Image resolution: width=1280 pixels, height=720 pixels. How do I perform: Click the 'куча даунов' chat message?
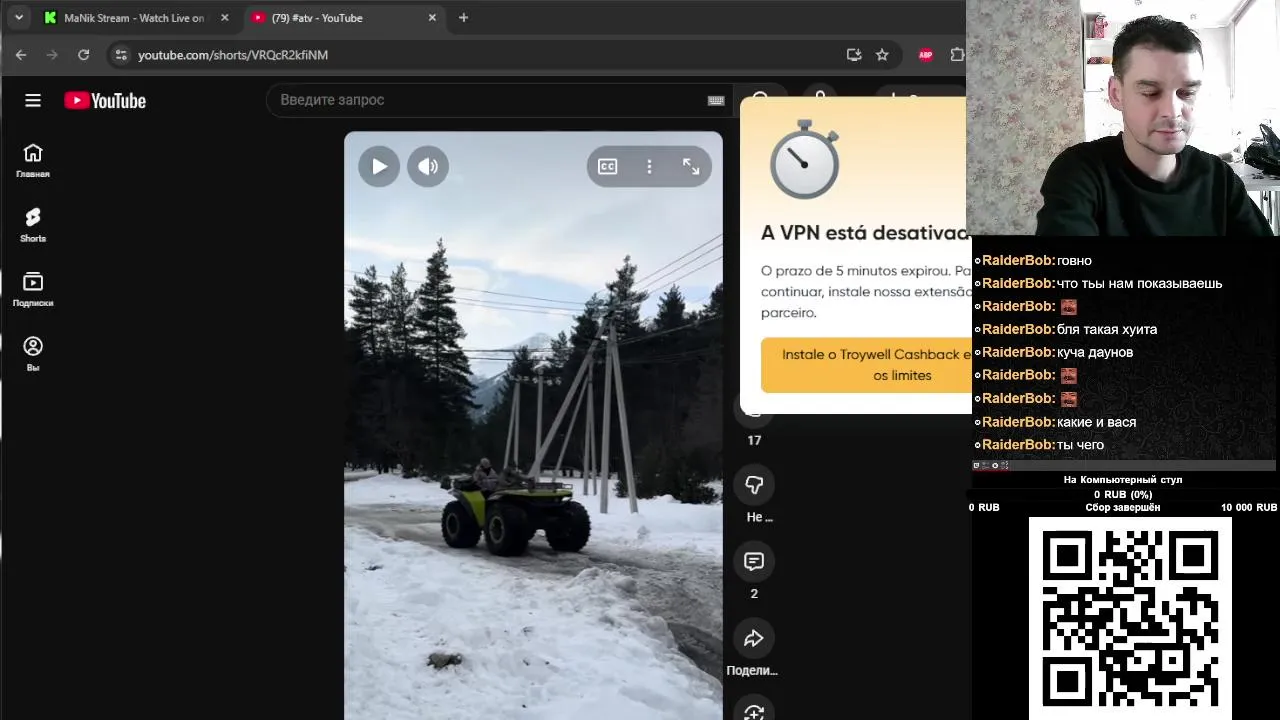coord(1095,352)
